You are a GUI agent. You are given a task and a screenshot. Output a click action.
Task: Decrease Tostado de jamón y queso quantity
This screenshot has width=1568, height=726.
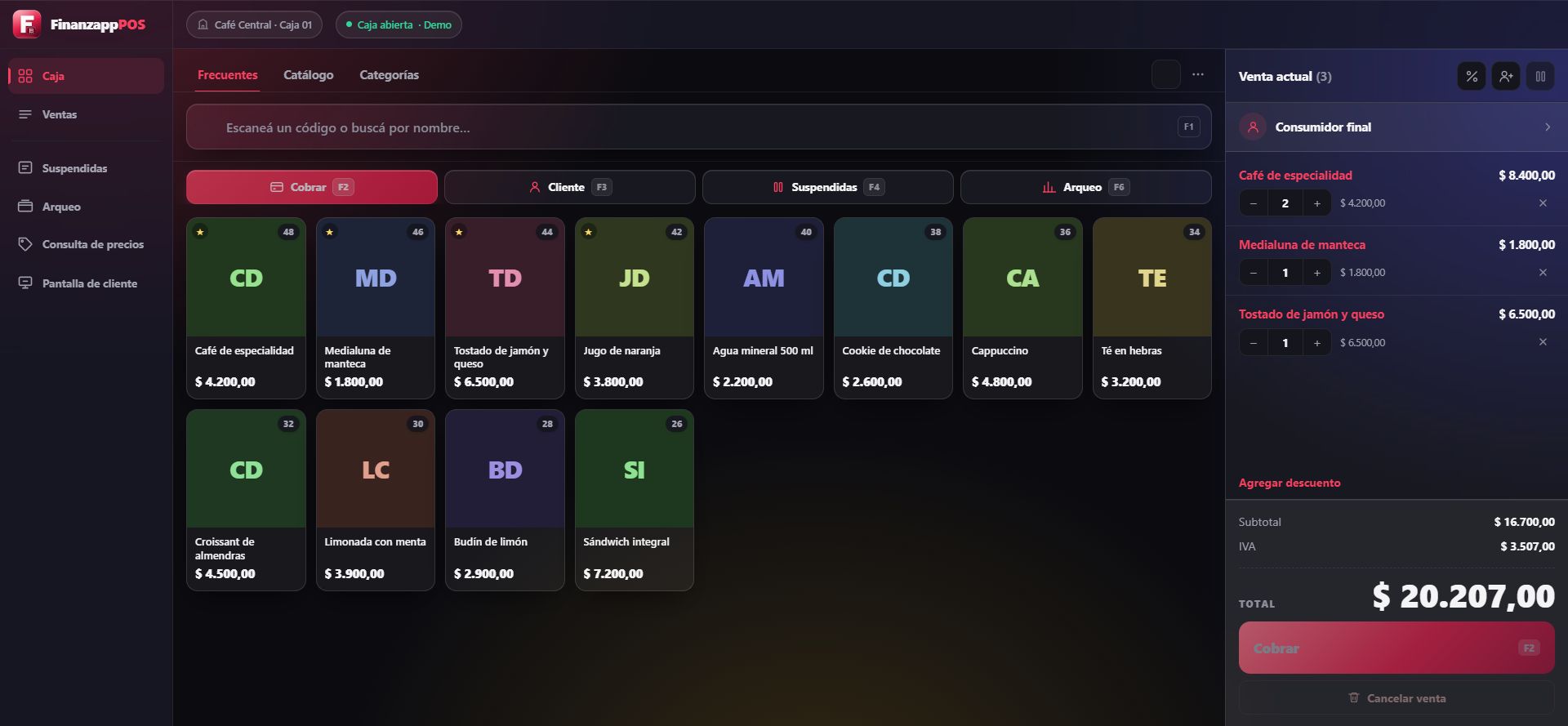pos(1254,343)
